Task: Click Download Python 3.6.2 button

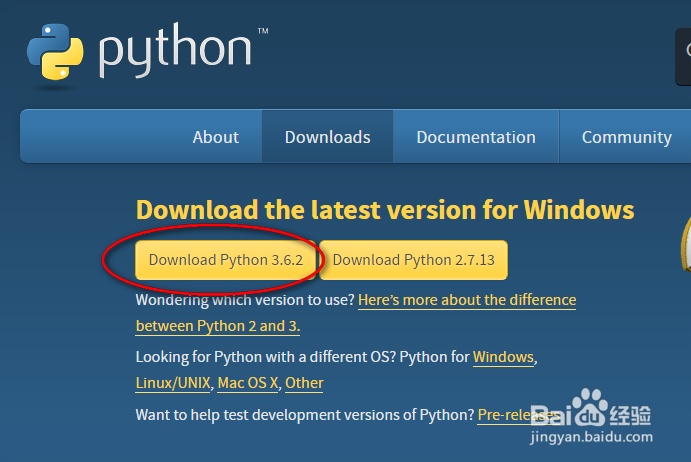Action: pyautogui.click(x=226, y=260)
